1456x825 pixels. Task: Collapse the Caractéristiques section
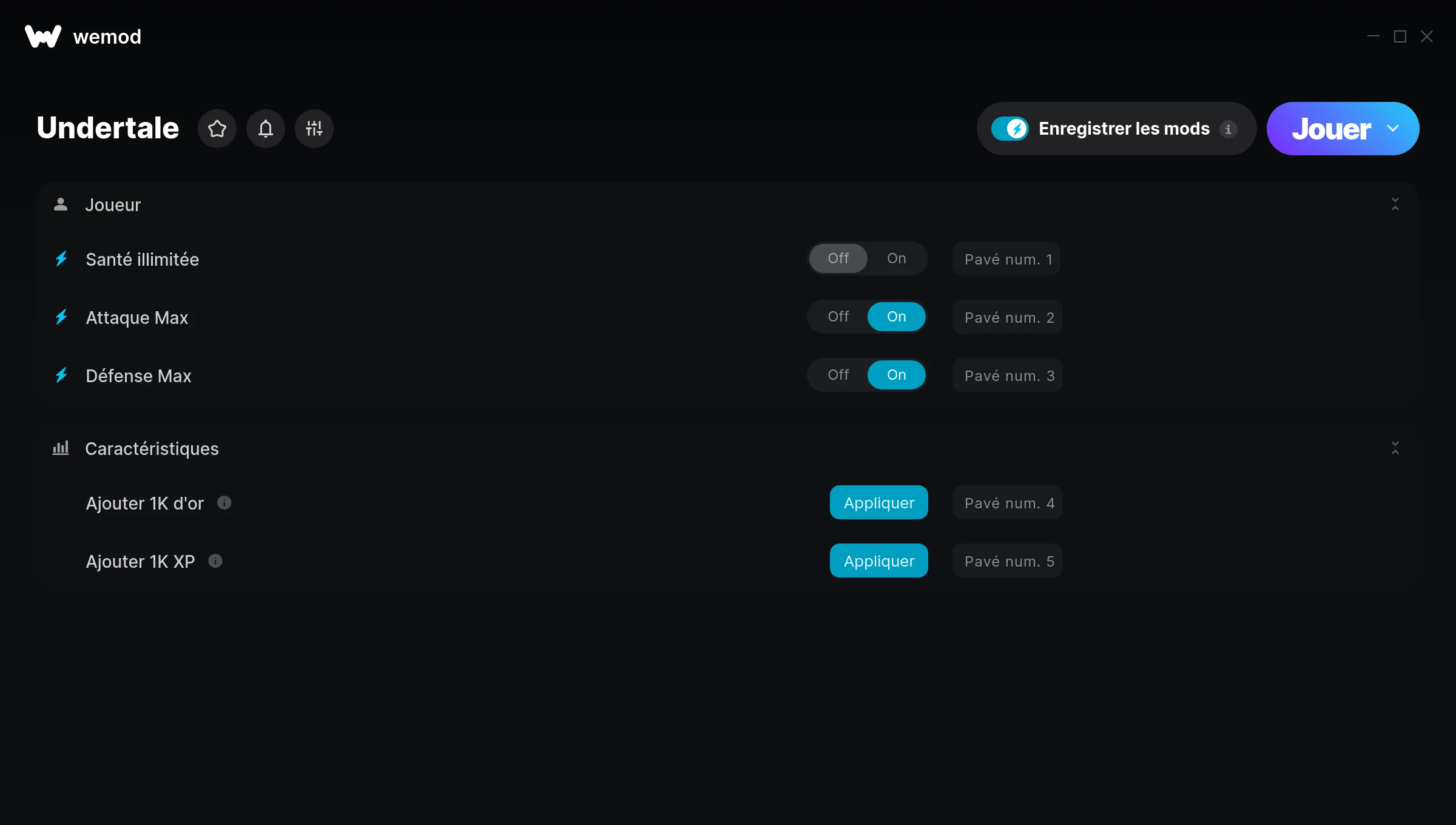[1395, 448]
